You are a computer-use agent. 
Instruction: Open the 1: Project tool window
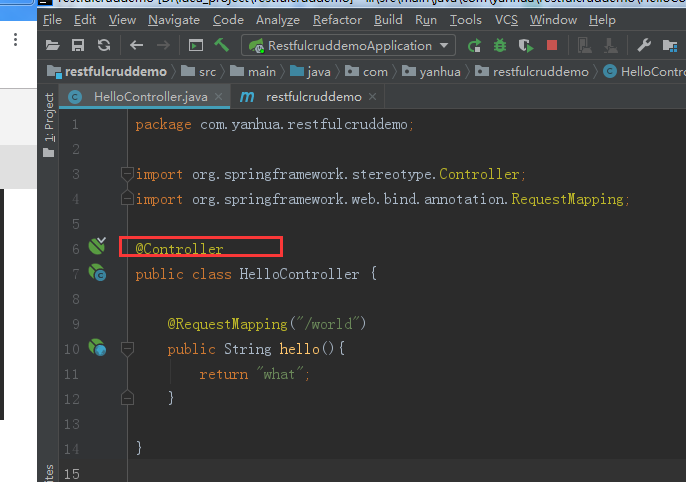(x=49, y=125)
